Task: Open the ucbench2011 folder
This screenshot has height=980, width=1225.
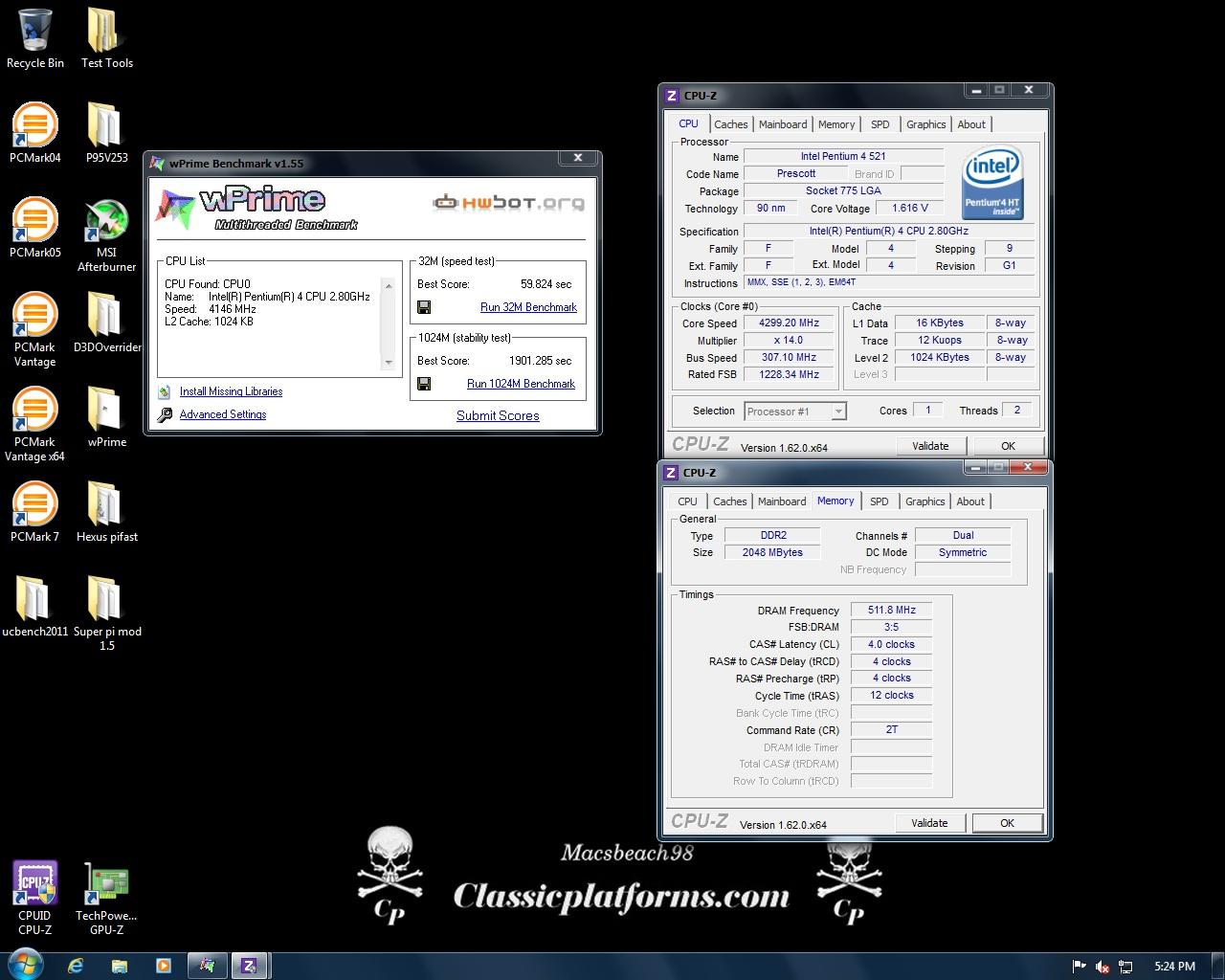Action: pyautogui.click(x=35, y=607)
